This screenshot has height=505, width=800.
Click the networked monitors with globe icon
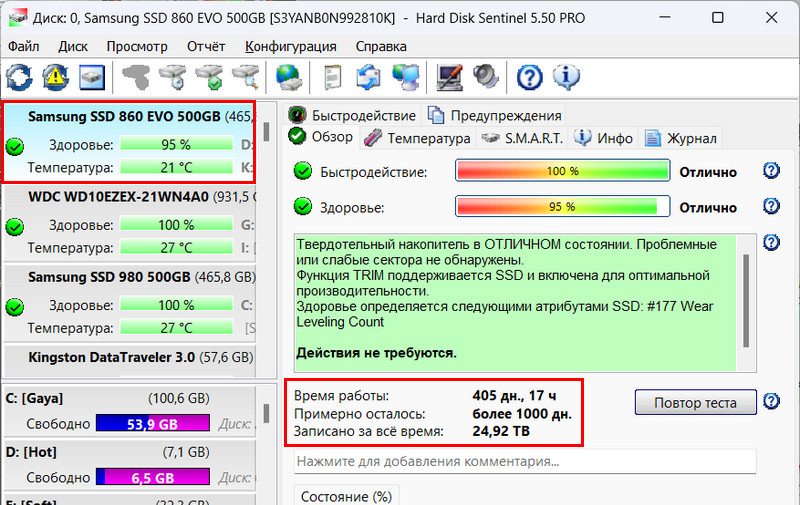pyautogui.click(x=406, y=78)
